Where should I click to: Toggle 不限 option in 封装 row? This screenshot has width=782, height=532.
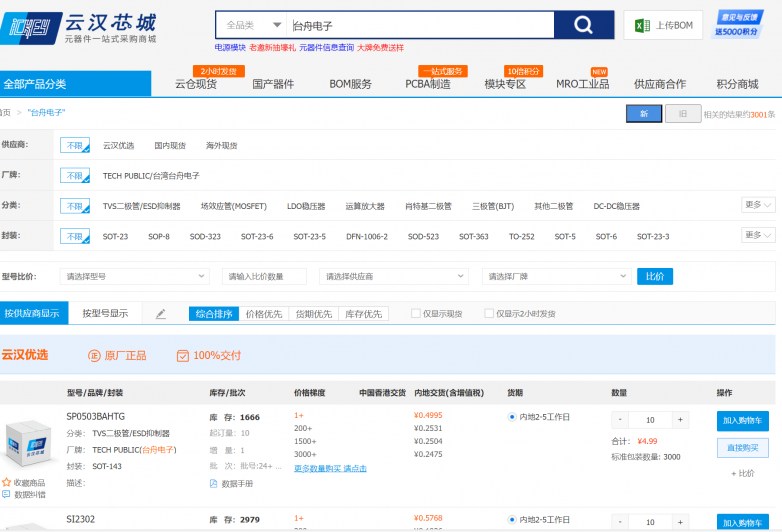[75, 236]
